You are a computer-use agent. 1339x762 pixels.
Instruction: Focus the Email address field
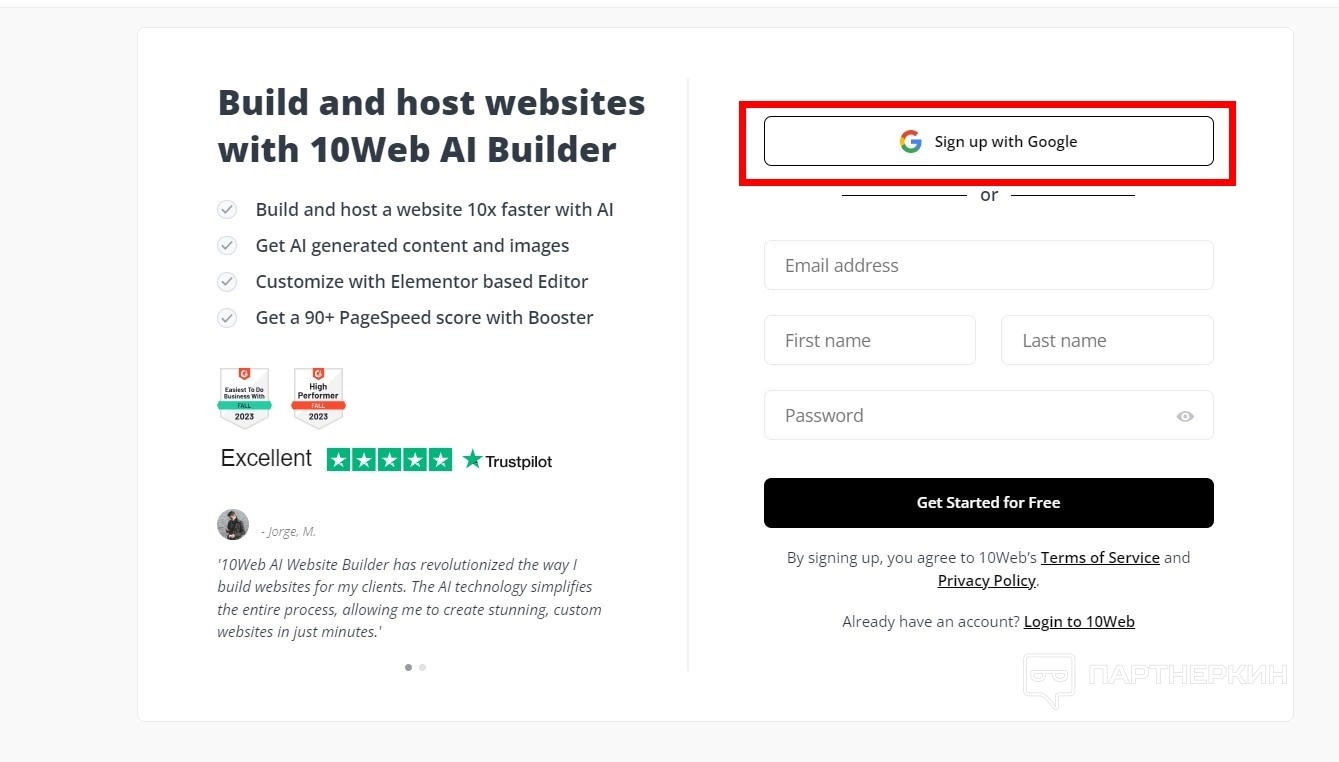[988, 266]
